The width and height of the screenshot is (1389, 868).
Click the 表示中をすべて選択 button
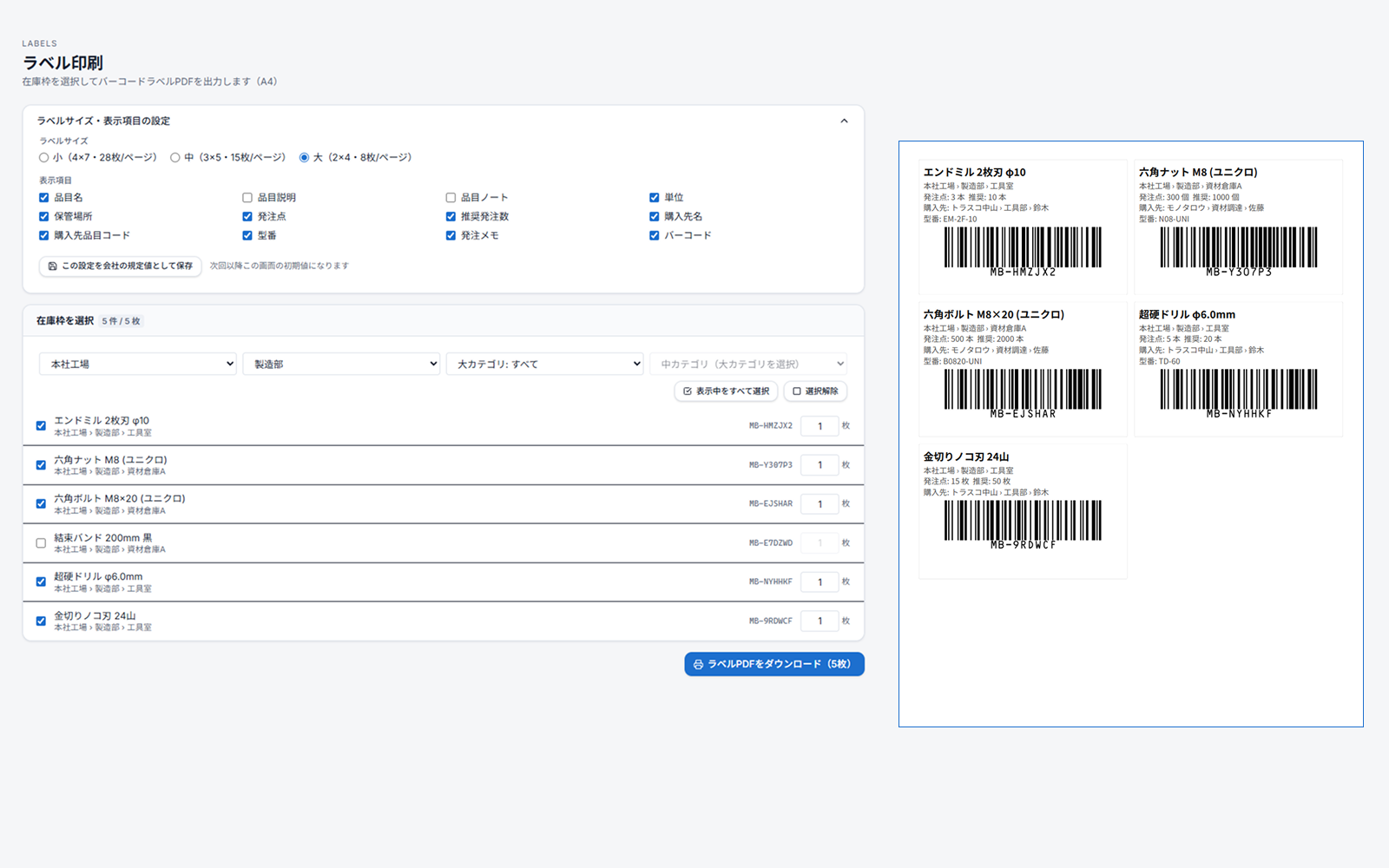tap(726, 391)
